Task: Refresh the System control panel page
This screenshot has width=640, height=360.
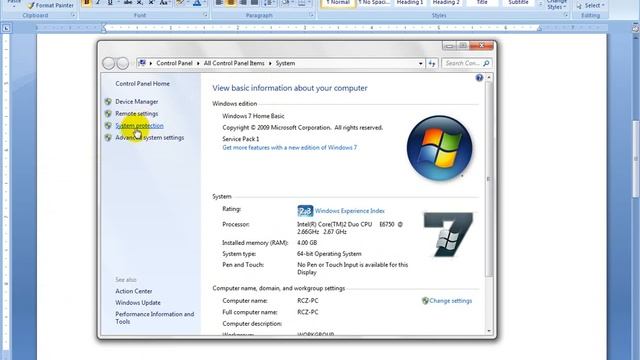Action: [432, 63]
